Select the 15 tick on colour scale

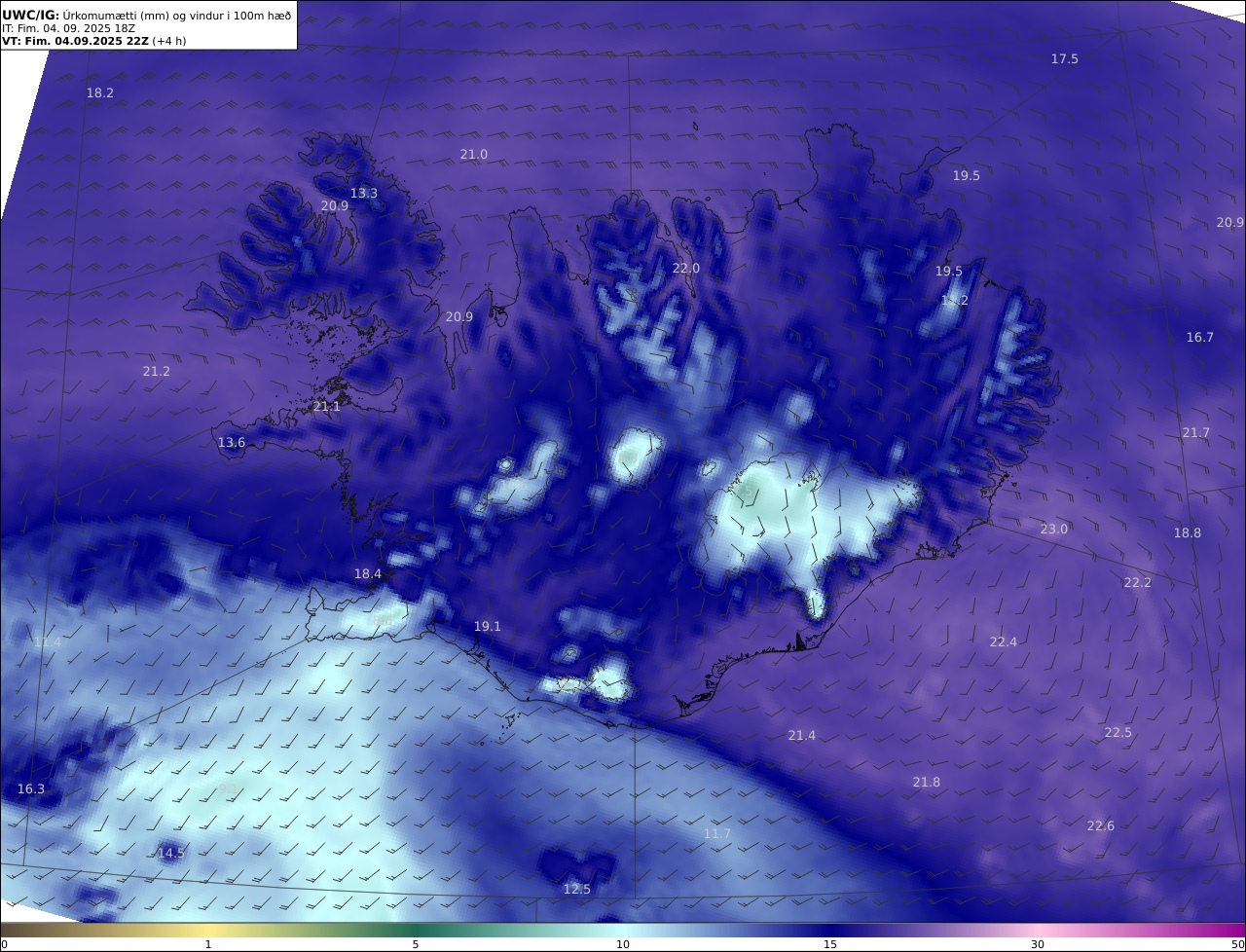coord(830,944)
